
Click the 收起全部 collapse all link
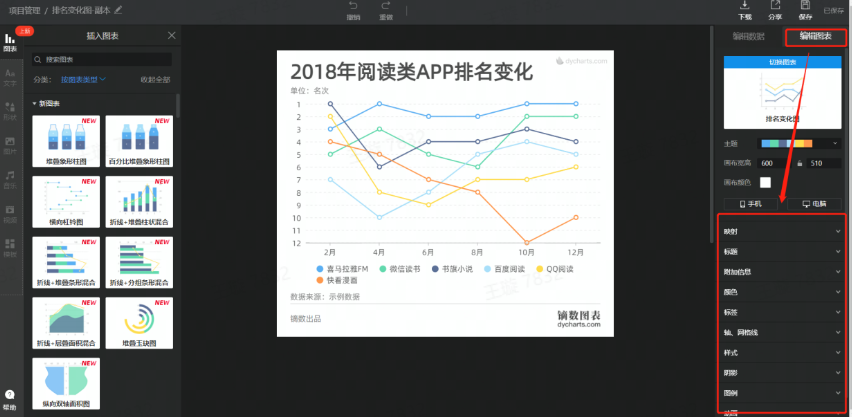[x=155, y=79]
